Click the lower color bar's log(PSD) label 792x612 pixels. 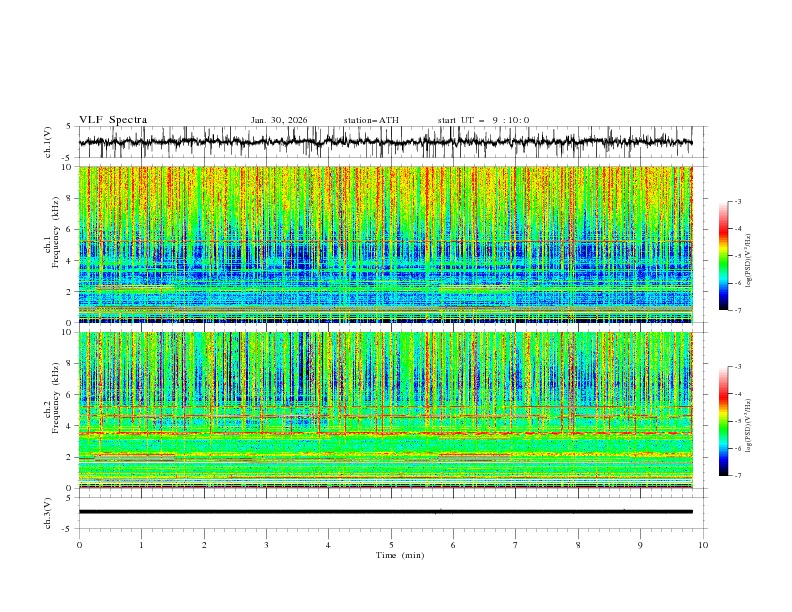point(748,426)
